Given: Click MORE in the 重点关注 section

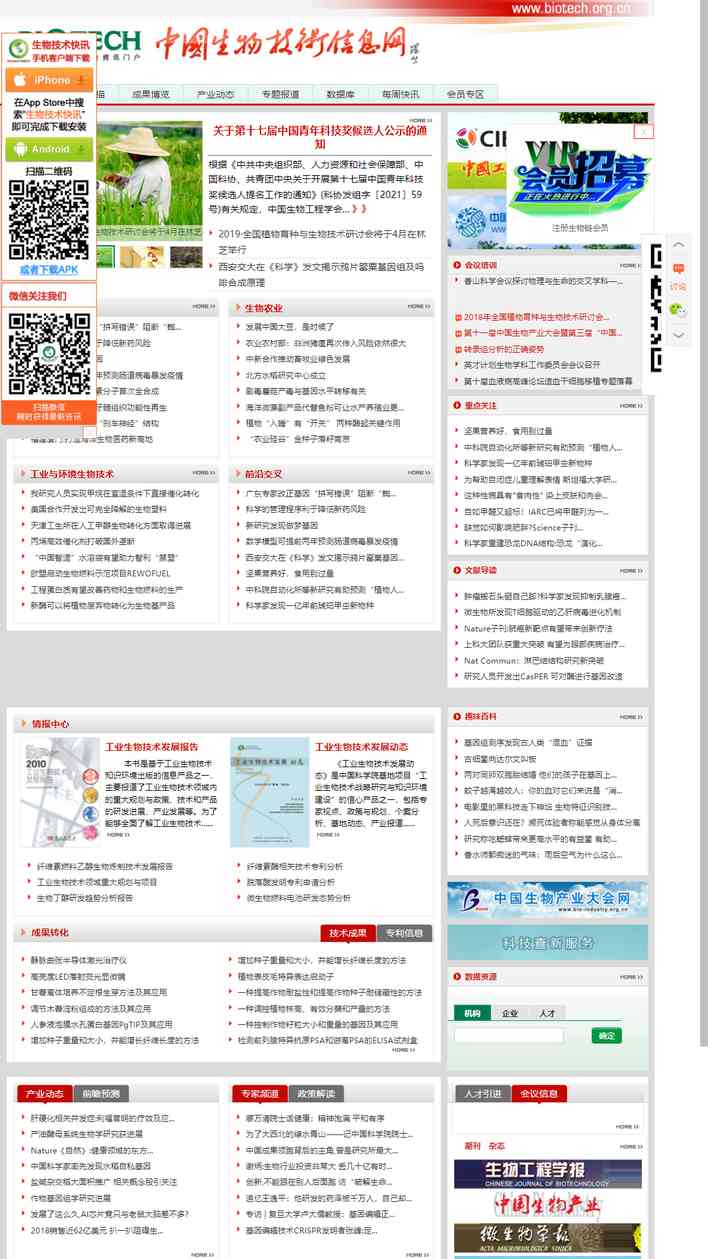Looking at the screenshot, I should pos(630,406).
